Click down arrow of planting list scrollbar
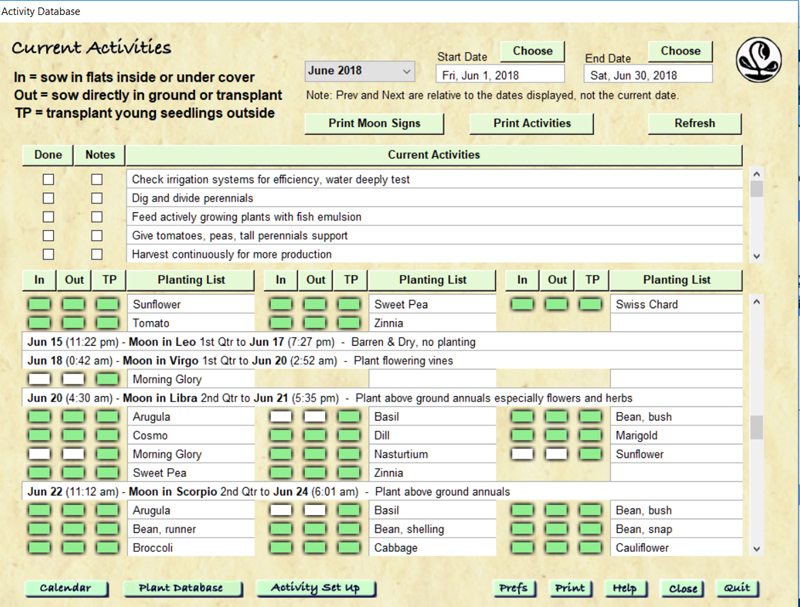Image resolution: width=800 pixels, height=607 pixels. tap(757, 549)
